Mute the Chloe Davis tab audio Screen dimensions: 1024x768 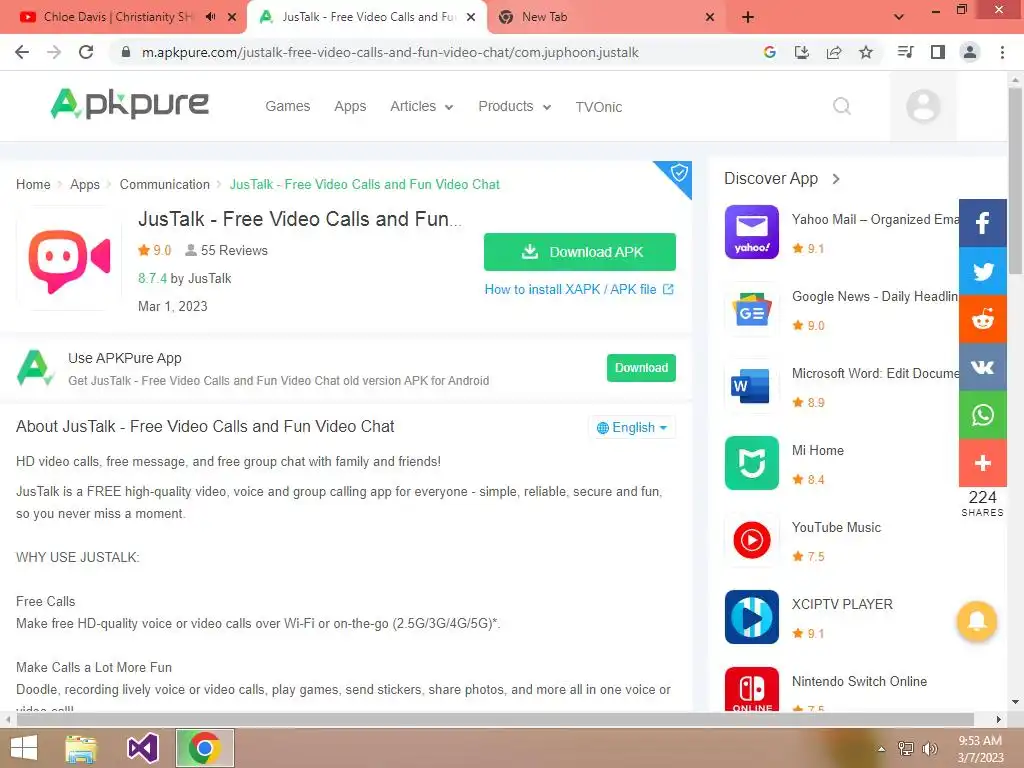pos(210,17)
